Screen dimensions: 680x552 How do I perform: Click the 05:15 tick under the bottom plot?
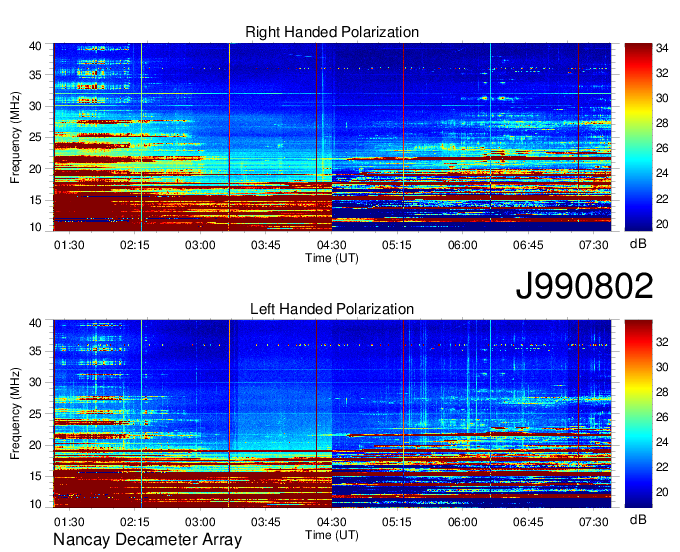[x=397, y=522]
